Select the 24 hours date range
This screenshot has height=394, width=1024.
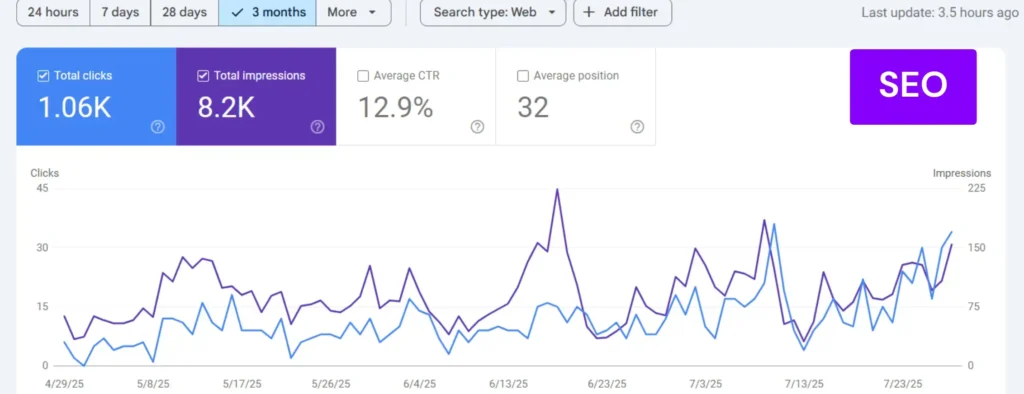point(53,12)
